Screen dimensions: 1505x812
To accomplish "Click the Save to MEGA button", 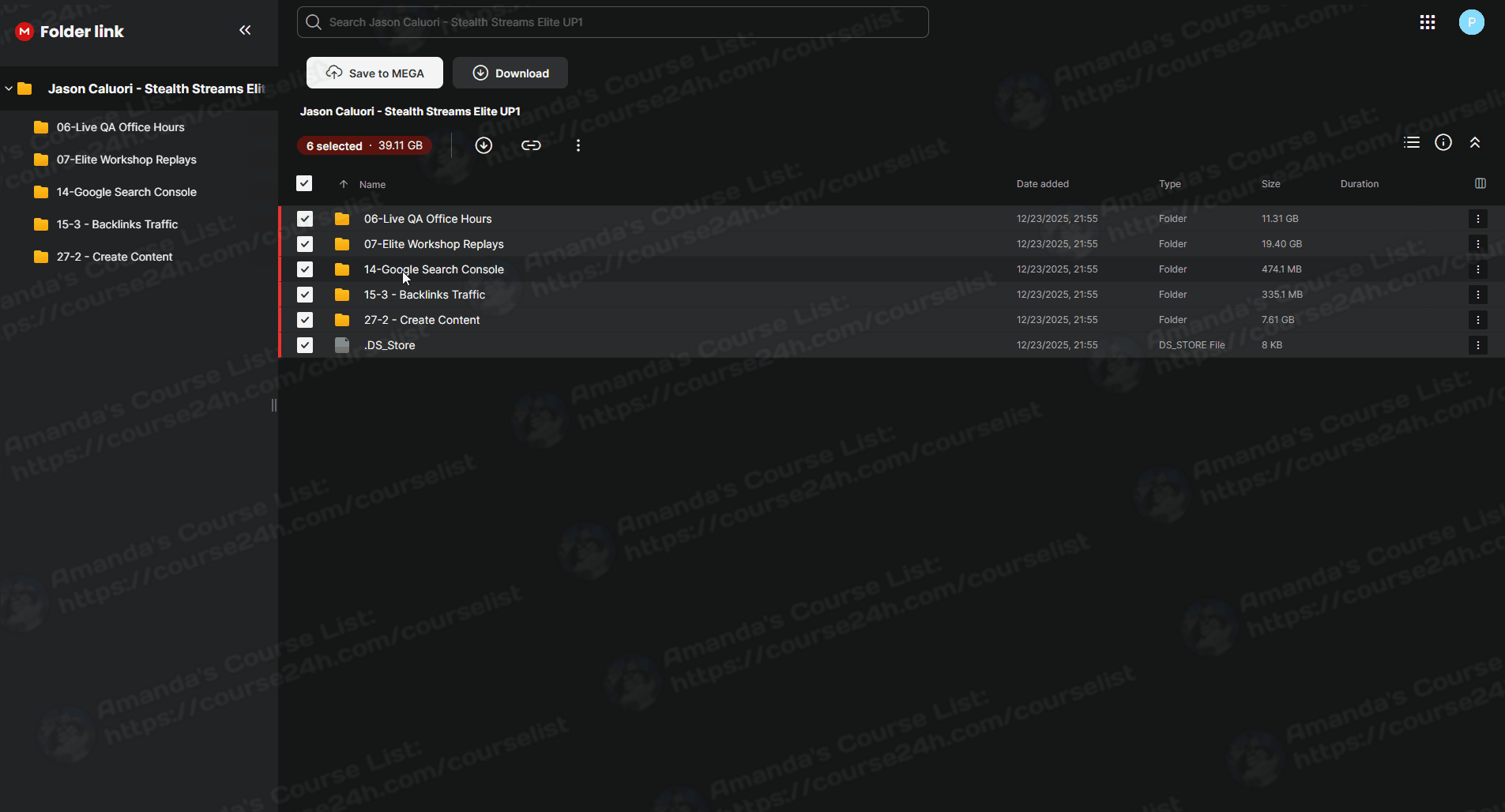I will tap(374, 73).
